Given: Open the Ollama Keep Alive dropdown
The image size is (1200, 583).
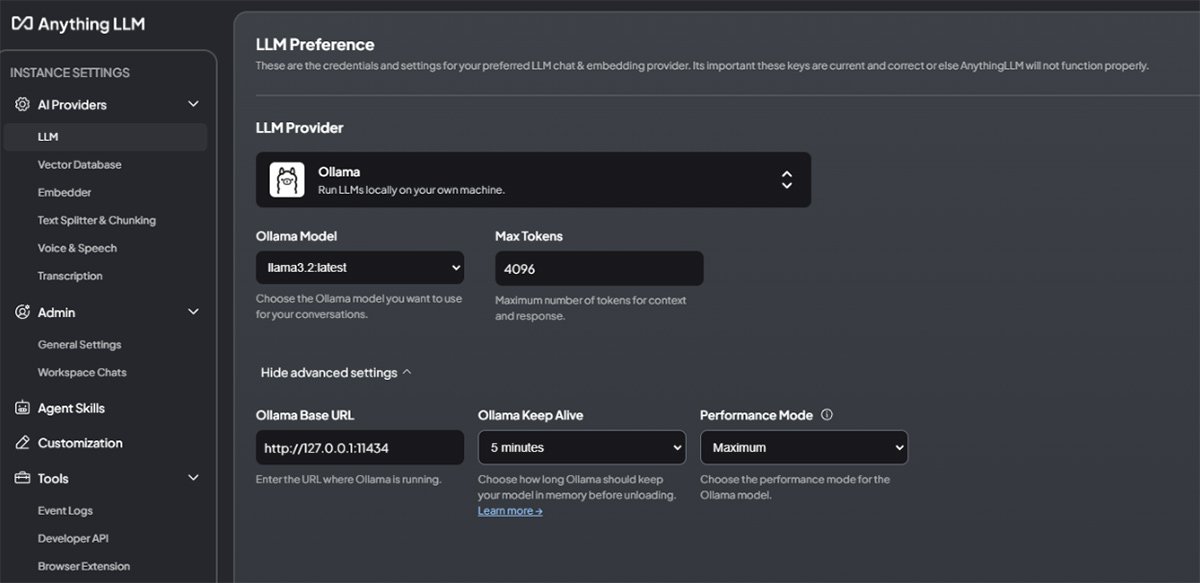Looking at the screenshot, I should coord(581,448).
